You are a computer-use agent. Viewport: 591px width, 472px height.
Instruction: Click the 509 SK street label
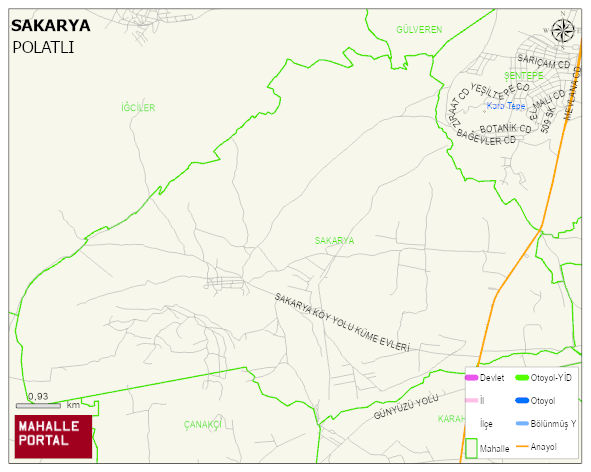(x=548, y=119)
